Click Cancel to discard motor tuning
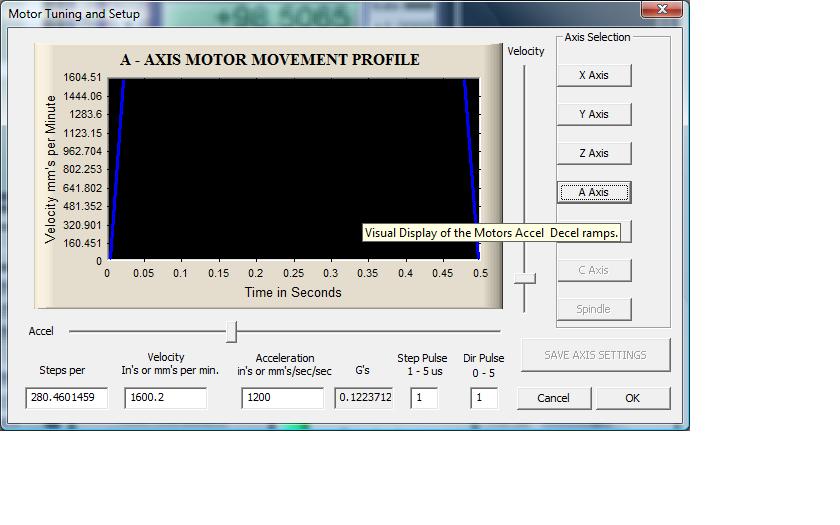Viewport: 840px width, 525px height. (x=553, y=398)
